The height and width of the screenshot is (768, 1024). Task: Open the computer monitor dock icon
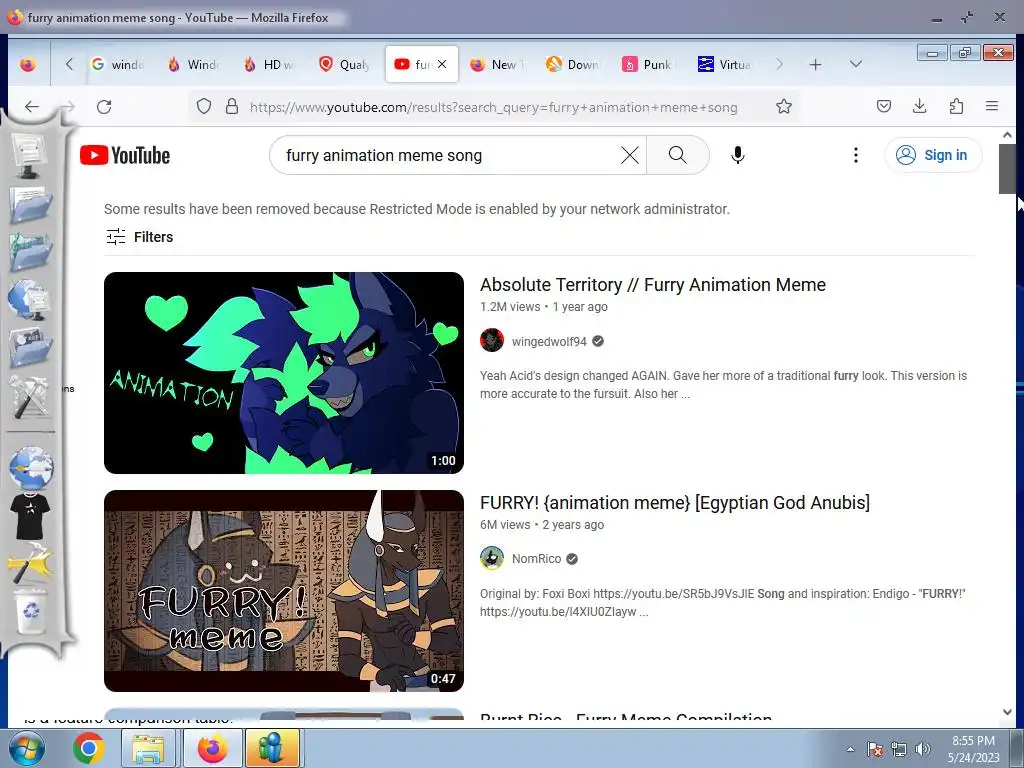pyautogui.click(x=29, y=155)
